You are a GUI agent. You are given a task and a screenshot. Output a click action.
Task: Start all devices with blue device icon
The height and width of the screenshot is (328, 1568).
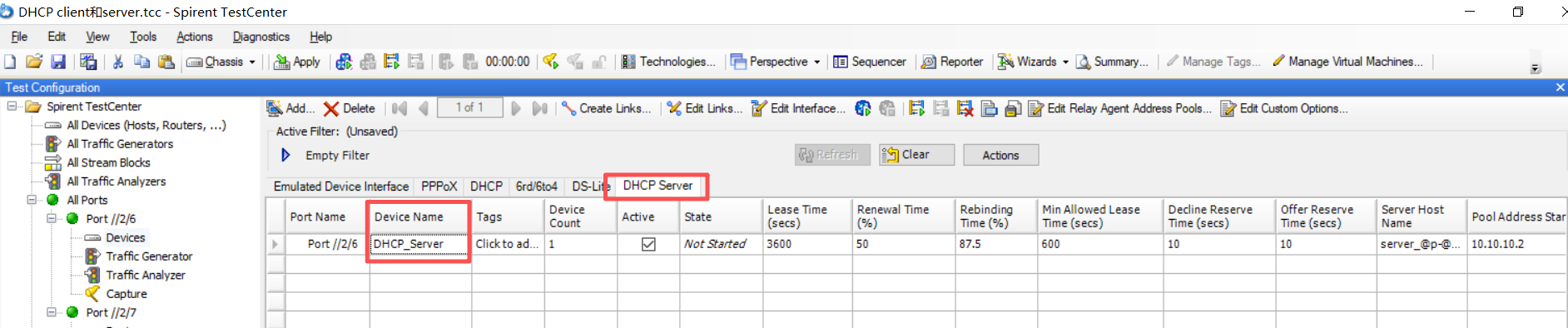point(344,62)
